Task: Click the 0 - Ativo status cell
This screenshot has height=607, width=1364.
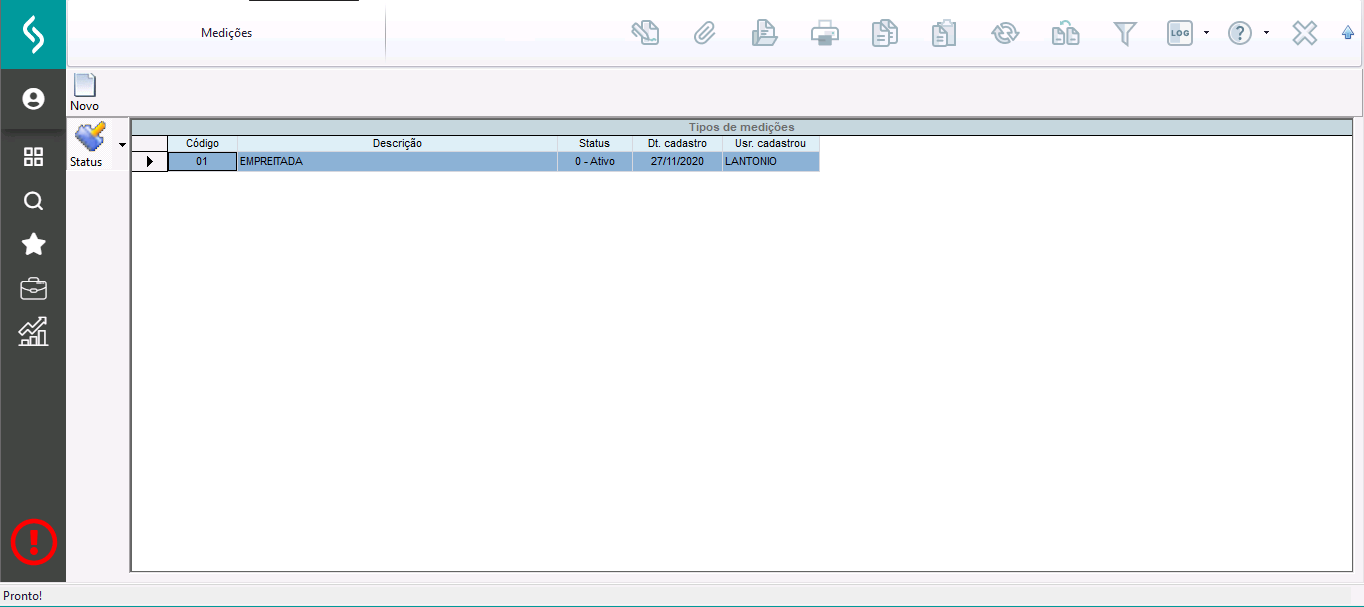Action: coord(594,161)
